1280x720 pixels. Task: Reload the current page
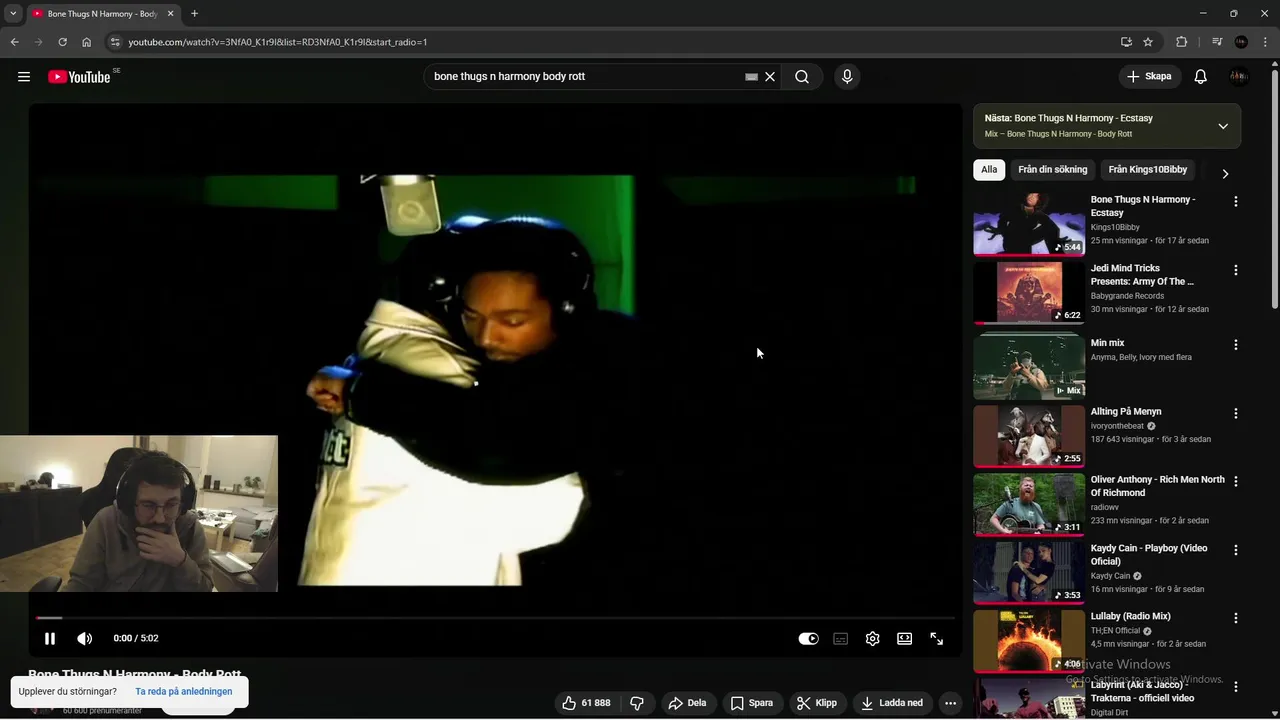point(62,42)
